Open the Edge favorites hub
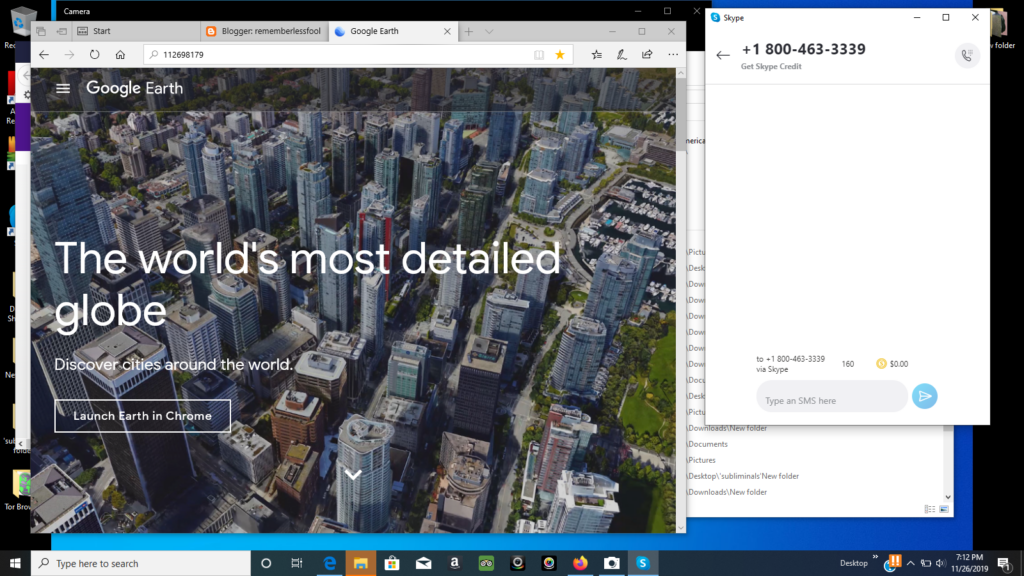This screenshot has height=576, width=1024. pos(596,55)
